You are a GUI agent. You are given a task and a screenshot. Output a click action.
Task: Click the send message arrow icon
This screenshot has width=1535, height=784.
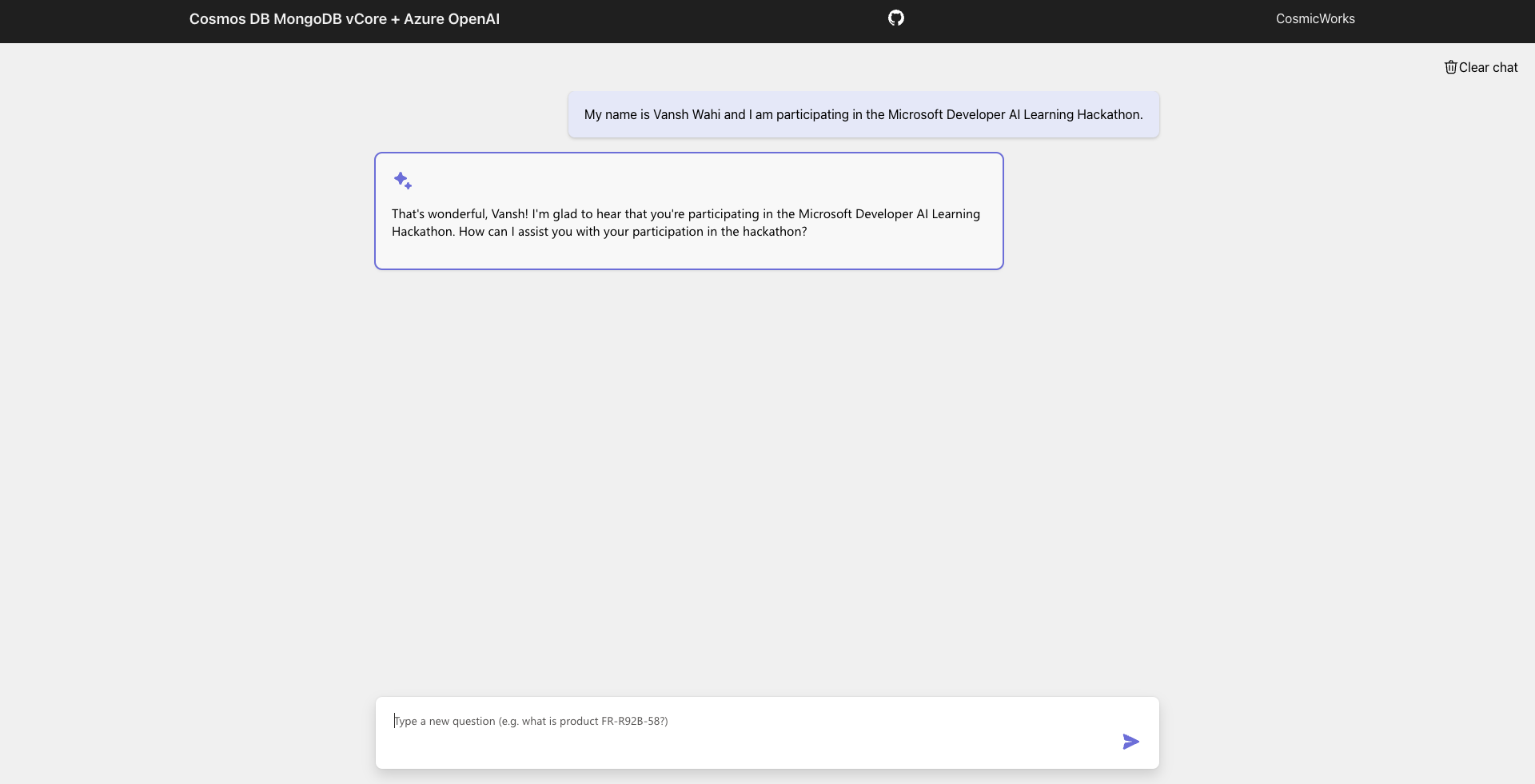[x=1130, y=742]
